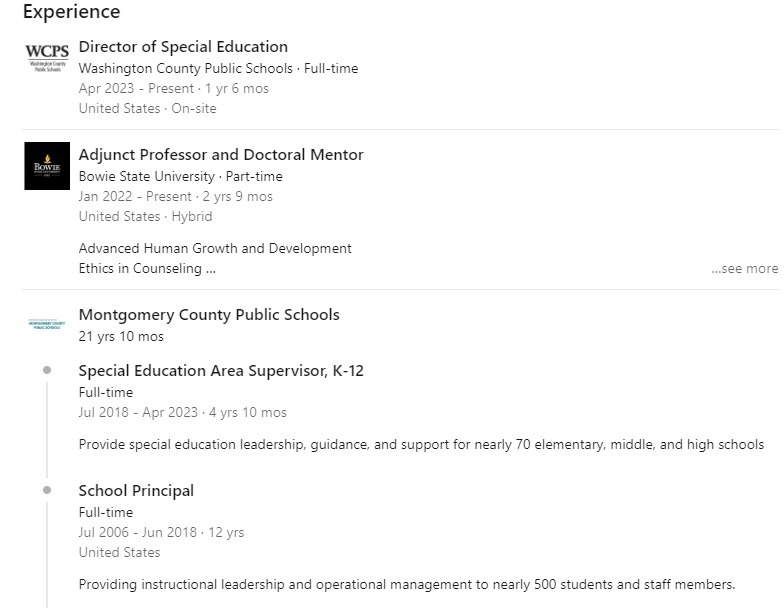Screen dimensions: 784x608
Task: Click the 'Apr 2023 - Present' date range
Action: coord(136,88)
